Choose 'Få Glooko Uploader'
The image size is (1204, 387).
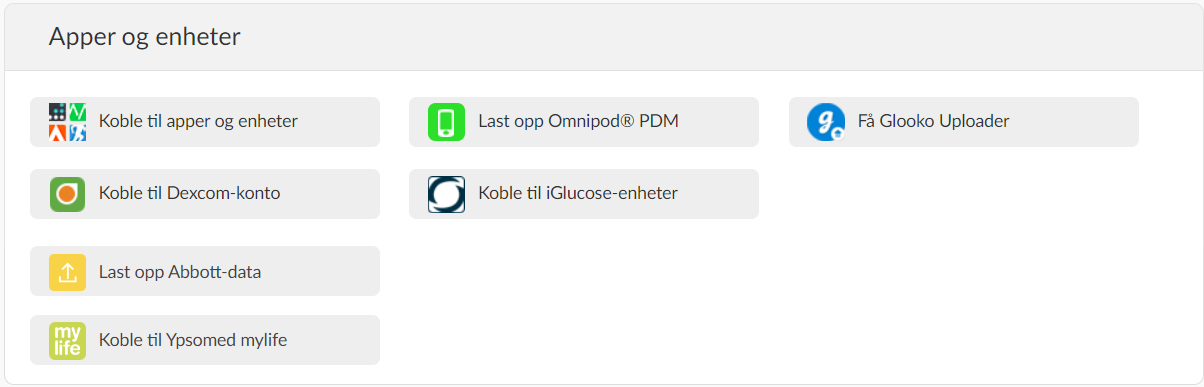pos(964,122)
